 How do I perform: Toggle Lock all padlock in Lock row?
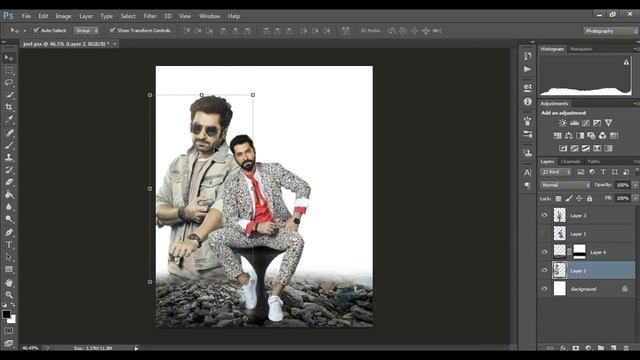pos(589,198)
